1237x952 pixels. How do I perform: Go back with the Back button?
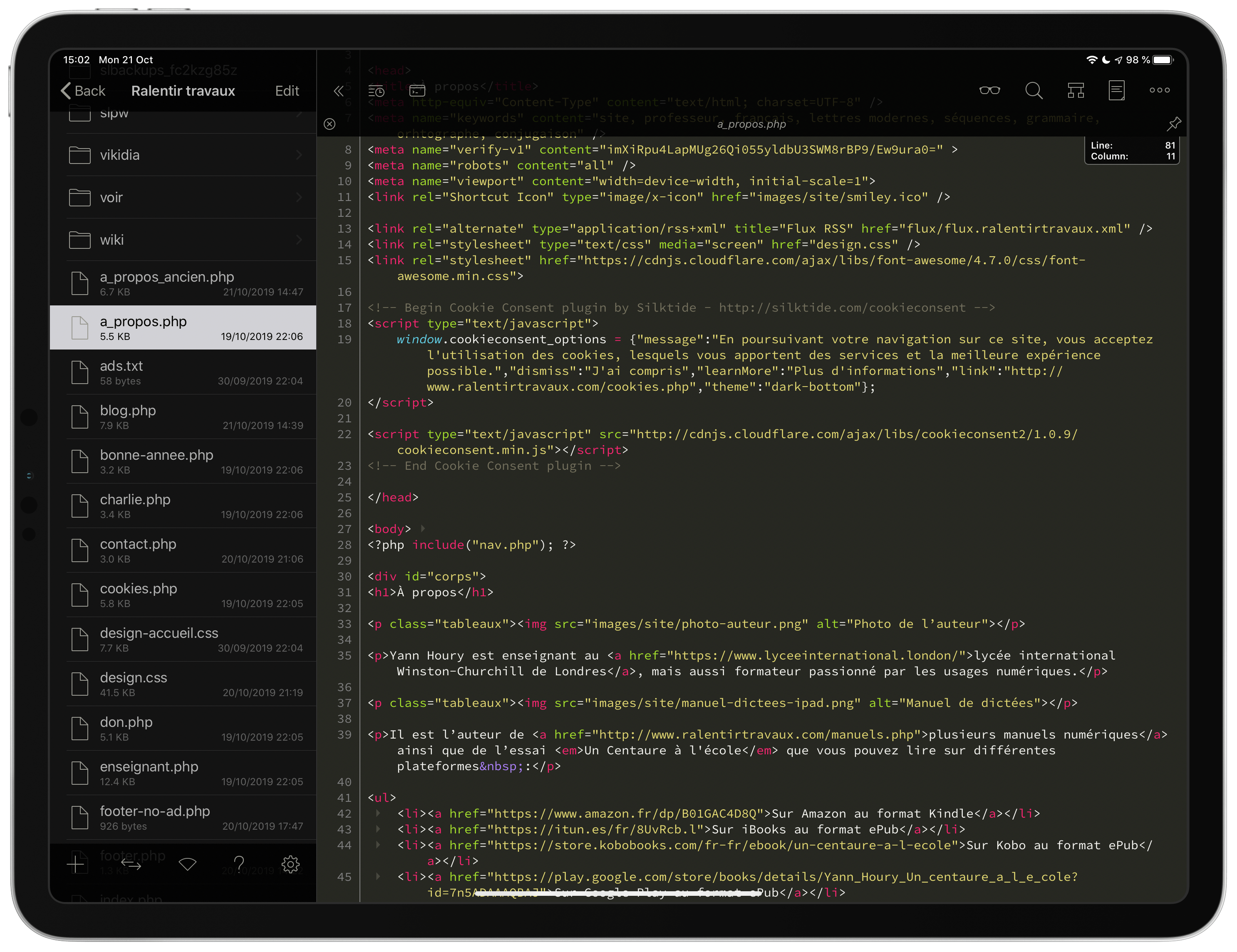tap(83, 91)
